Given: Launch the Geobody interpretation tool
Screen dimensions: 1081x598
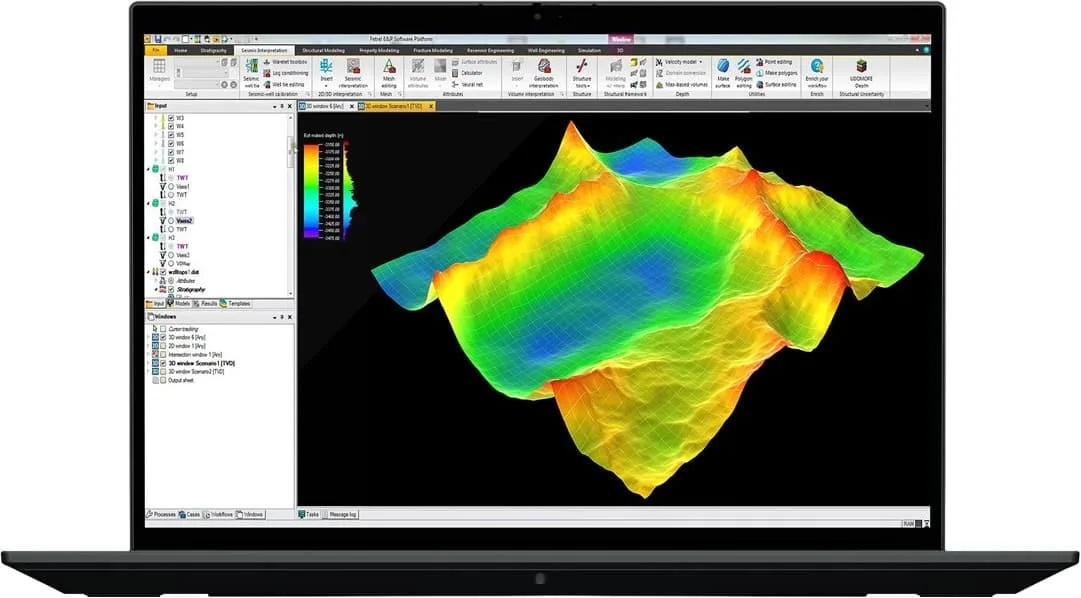Looking at the screenshot, I should point(544,72).
